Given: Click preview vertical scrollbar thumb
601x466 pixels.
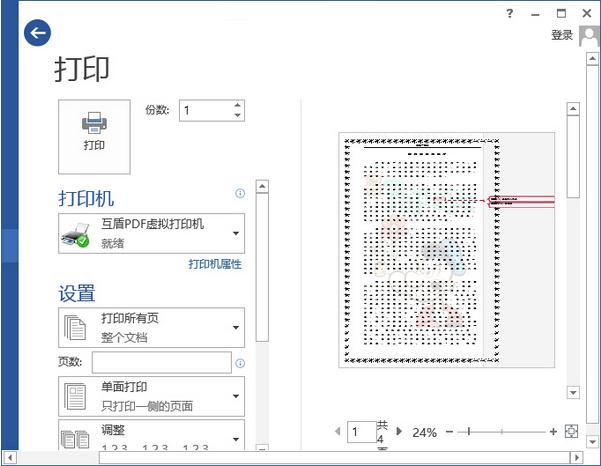Looking at the screenshot, I should [573, 156].
